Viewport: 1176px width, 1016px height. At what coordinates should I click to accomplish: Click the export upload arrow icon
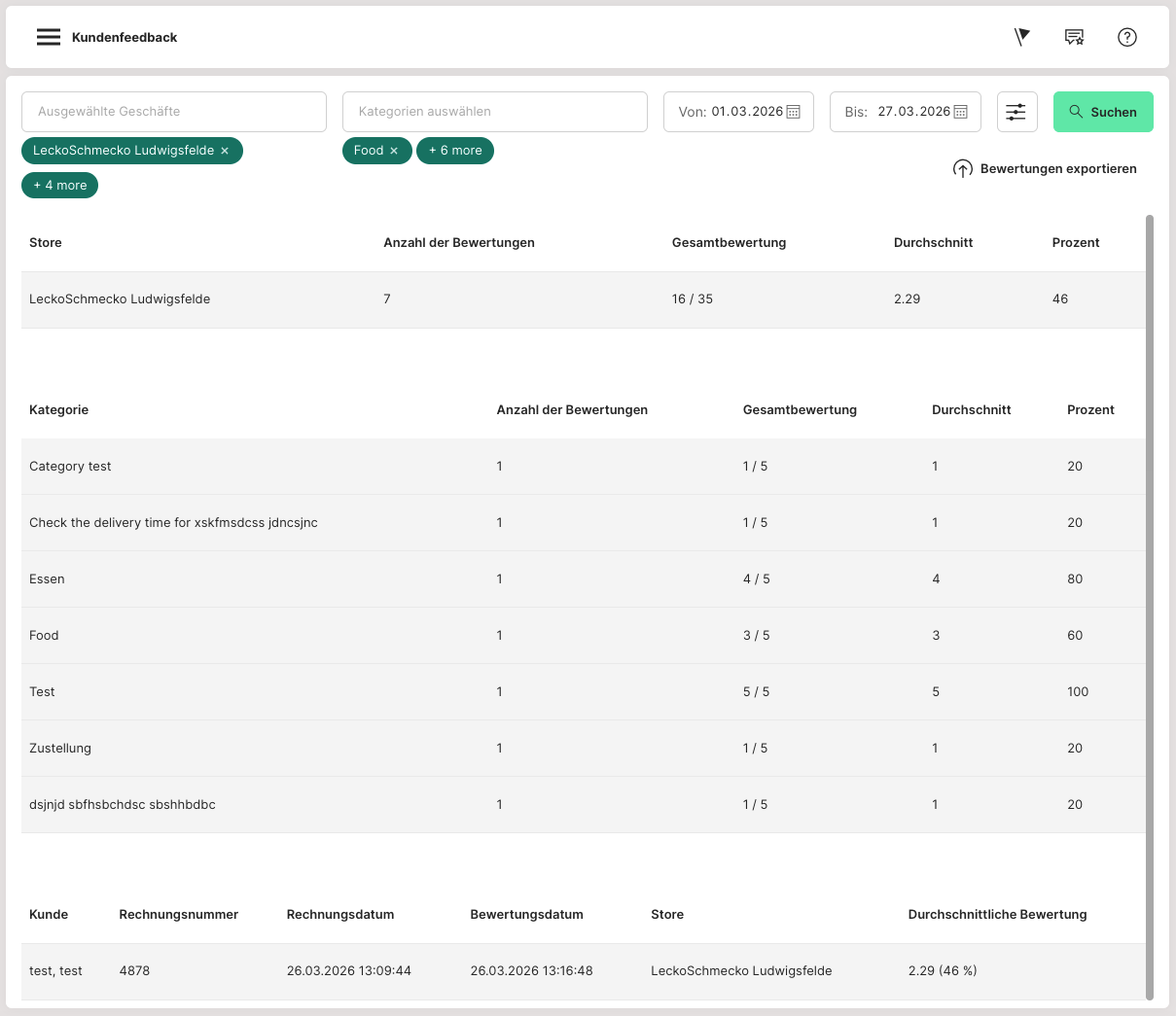pos(962,169)
